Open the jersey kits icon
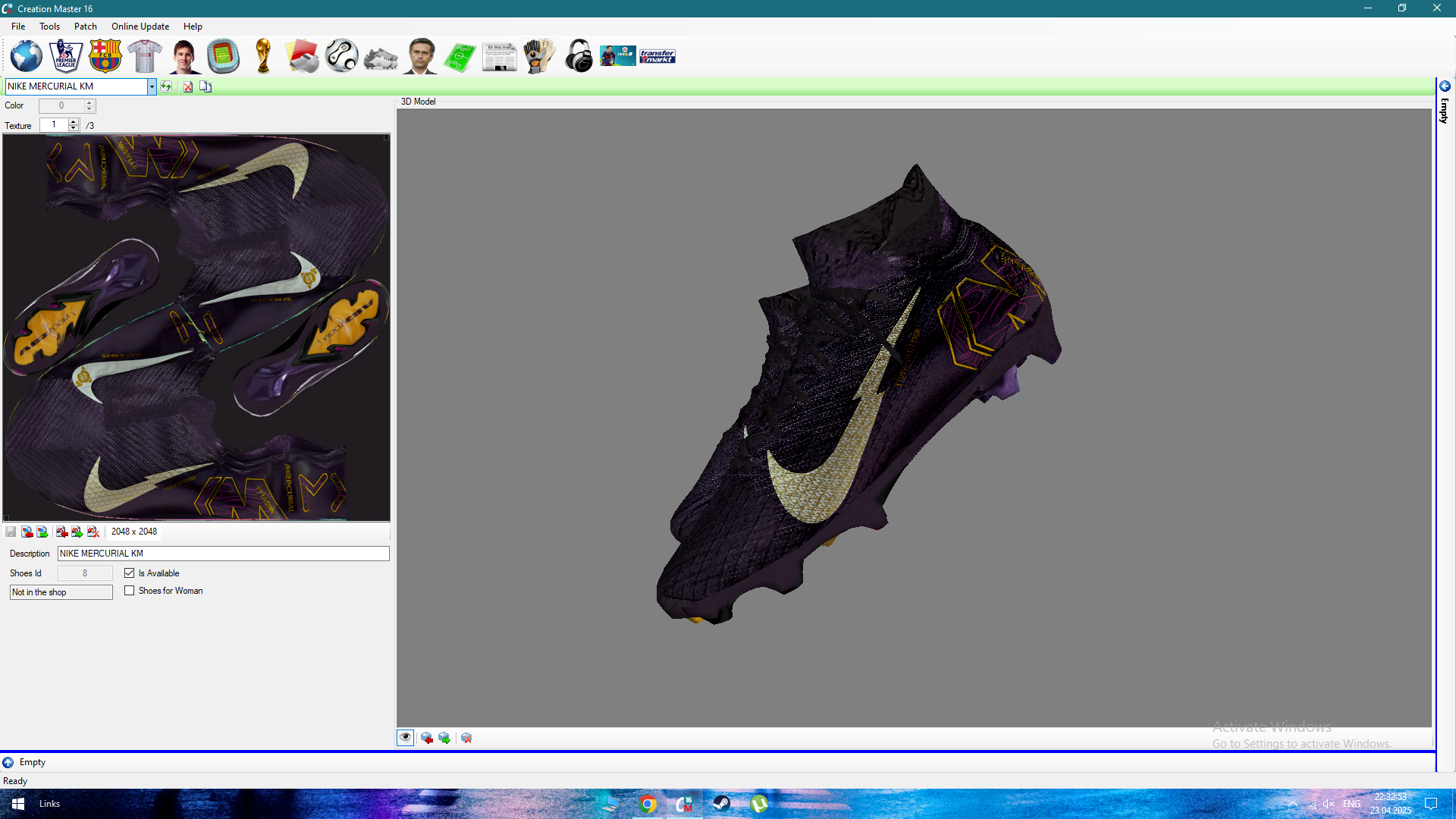This screenshot has width=1456, height=819. point(145,56)
